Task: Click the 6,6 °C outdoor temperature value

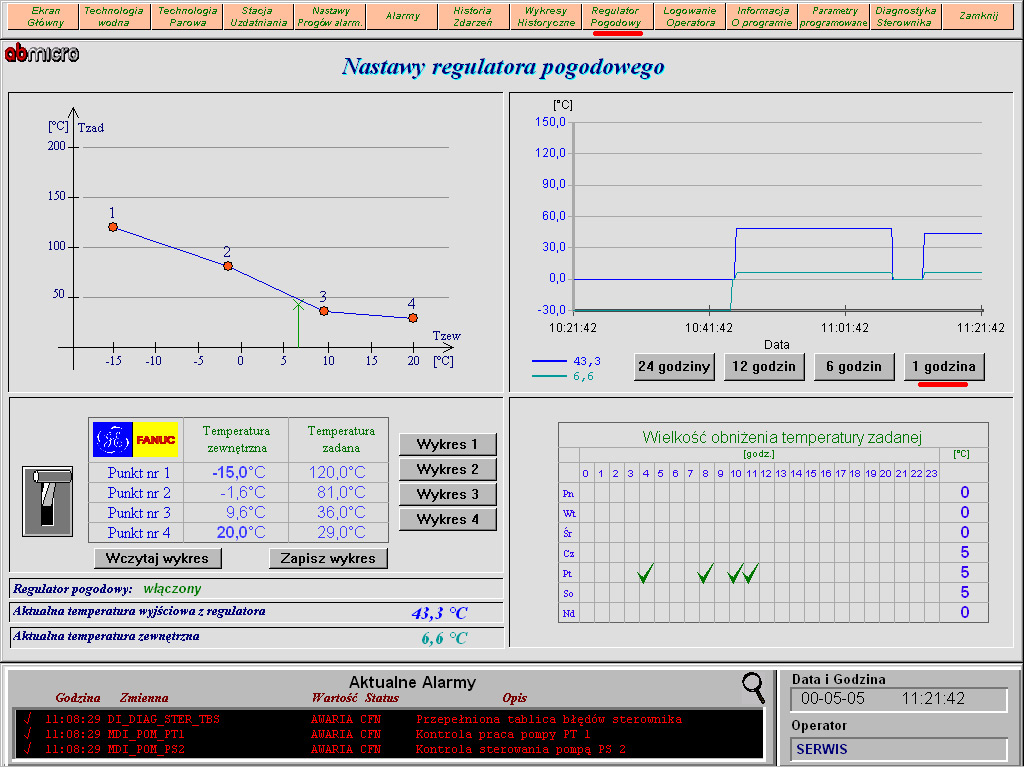Action: tap(444, 638)
